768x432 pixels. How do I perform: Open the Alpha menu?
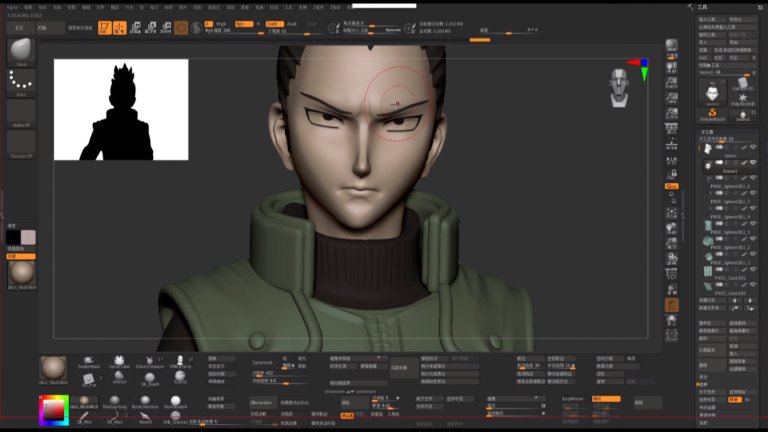12,7
